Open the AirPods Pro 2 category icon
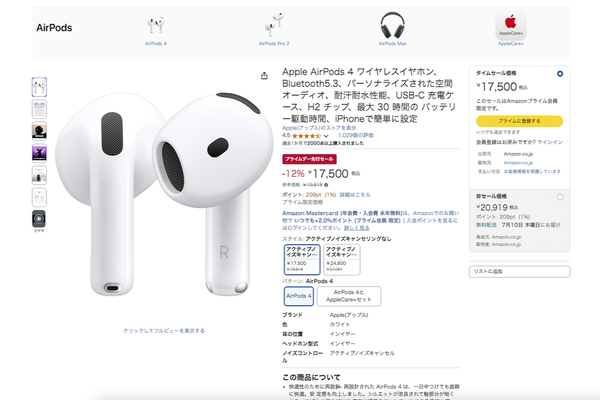The width and height of the screenshot is (600, 400). coord(274,24)
